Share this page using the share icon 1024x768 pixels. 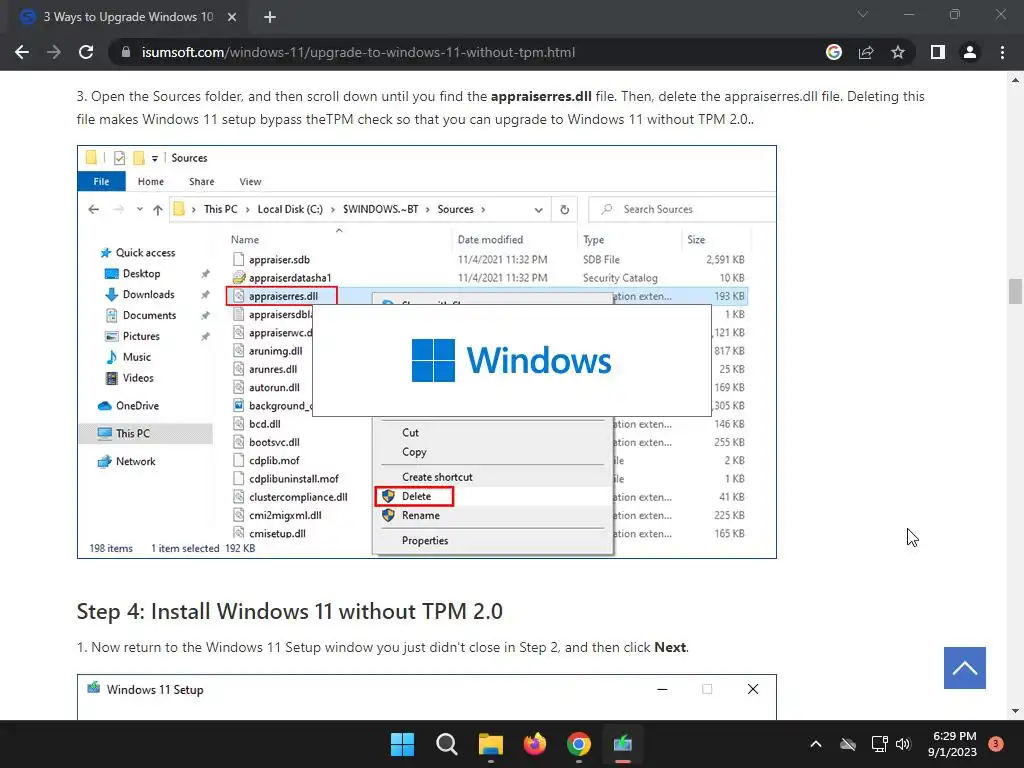(x=866, y=52)
